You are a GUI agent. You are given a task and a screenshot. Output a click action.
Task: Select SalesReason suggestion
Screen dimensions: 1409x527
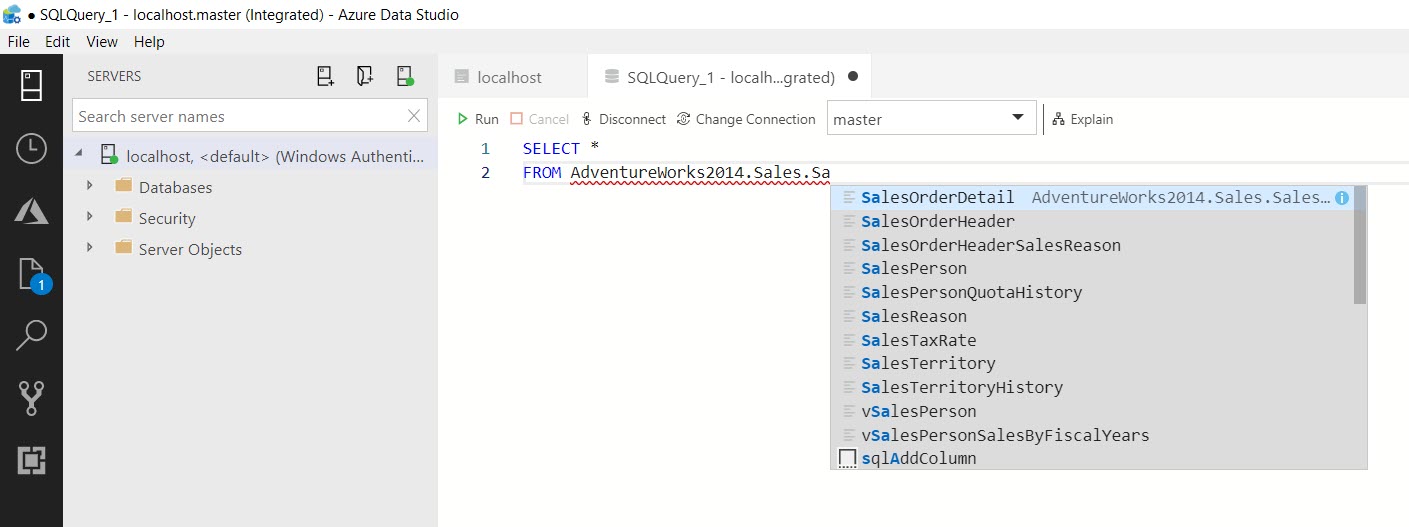click(1091, 317)
